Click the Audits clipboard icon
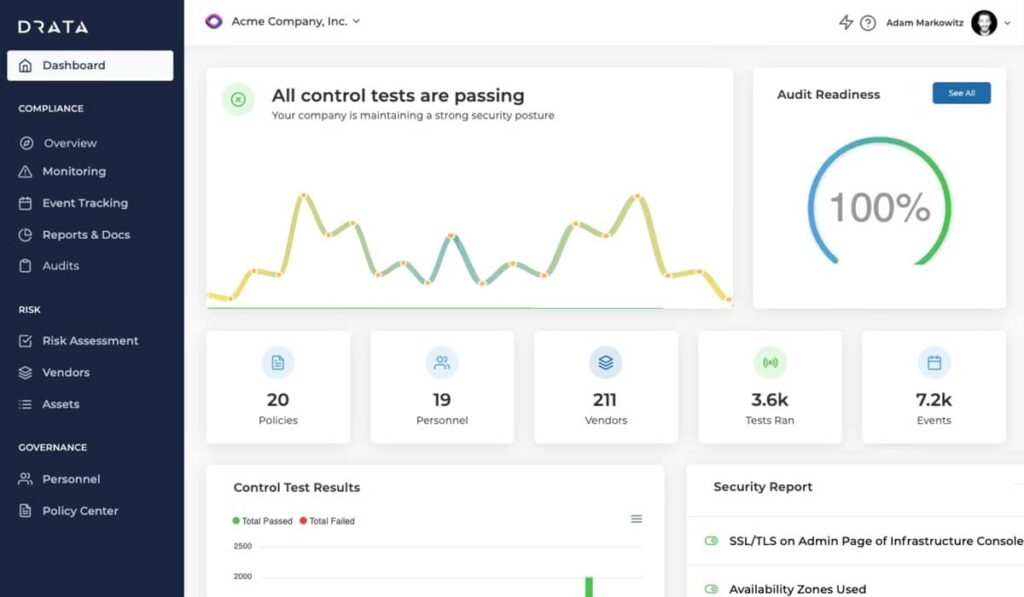 click(25, 266)
